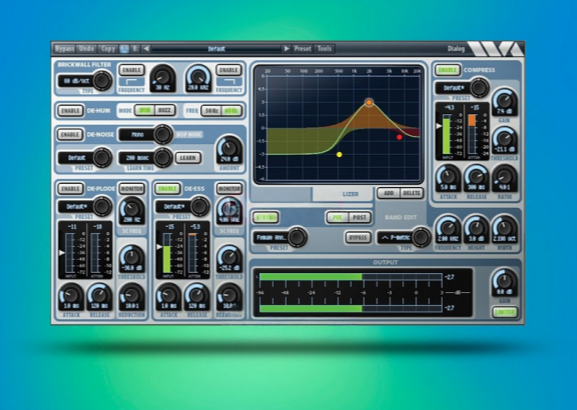Viewport: 577px width, 410px height.
Task: Go to previous preset with left arrow
Action: pos(146,49)
